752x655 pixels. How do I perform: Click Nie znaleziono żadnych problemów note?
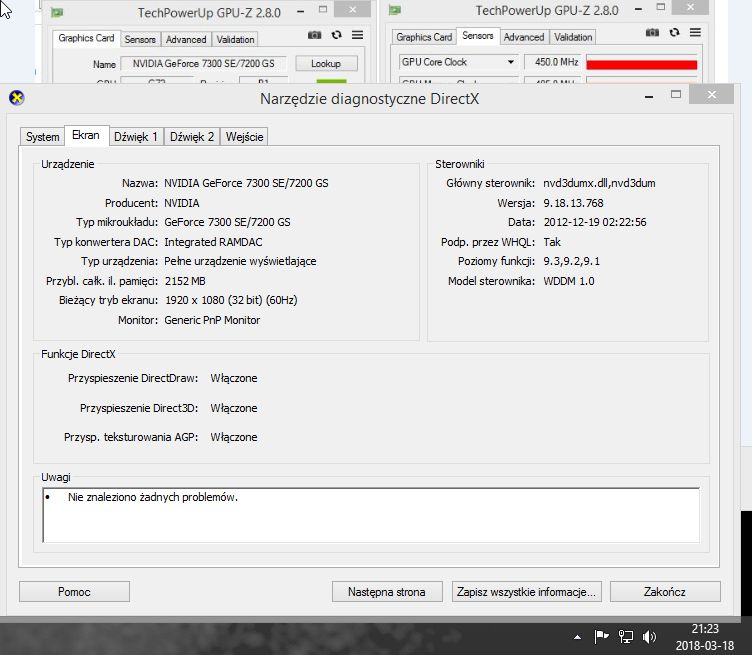click(x=153, y=497)
